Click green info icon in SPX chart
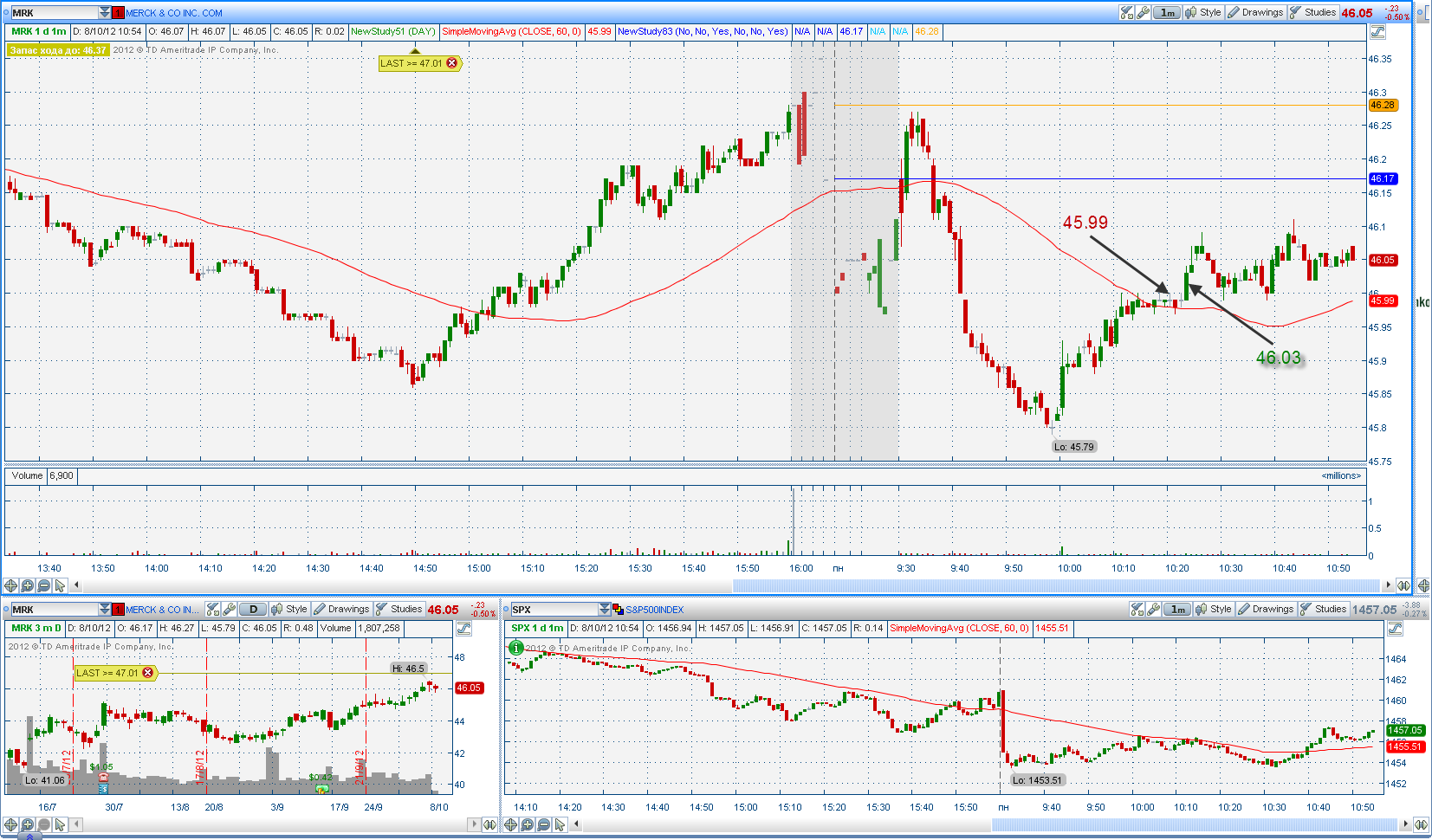The height and width of the screenshot is (840, 1432). coord(516,647)
